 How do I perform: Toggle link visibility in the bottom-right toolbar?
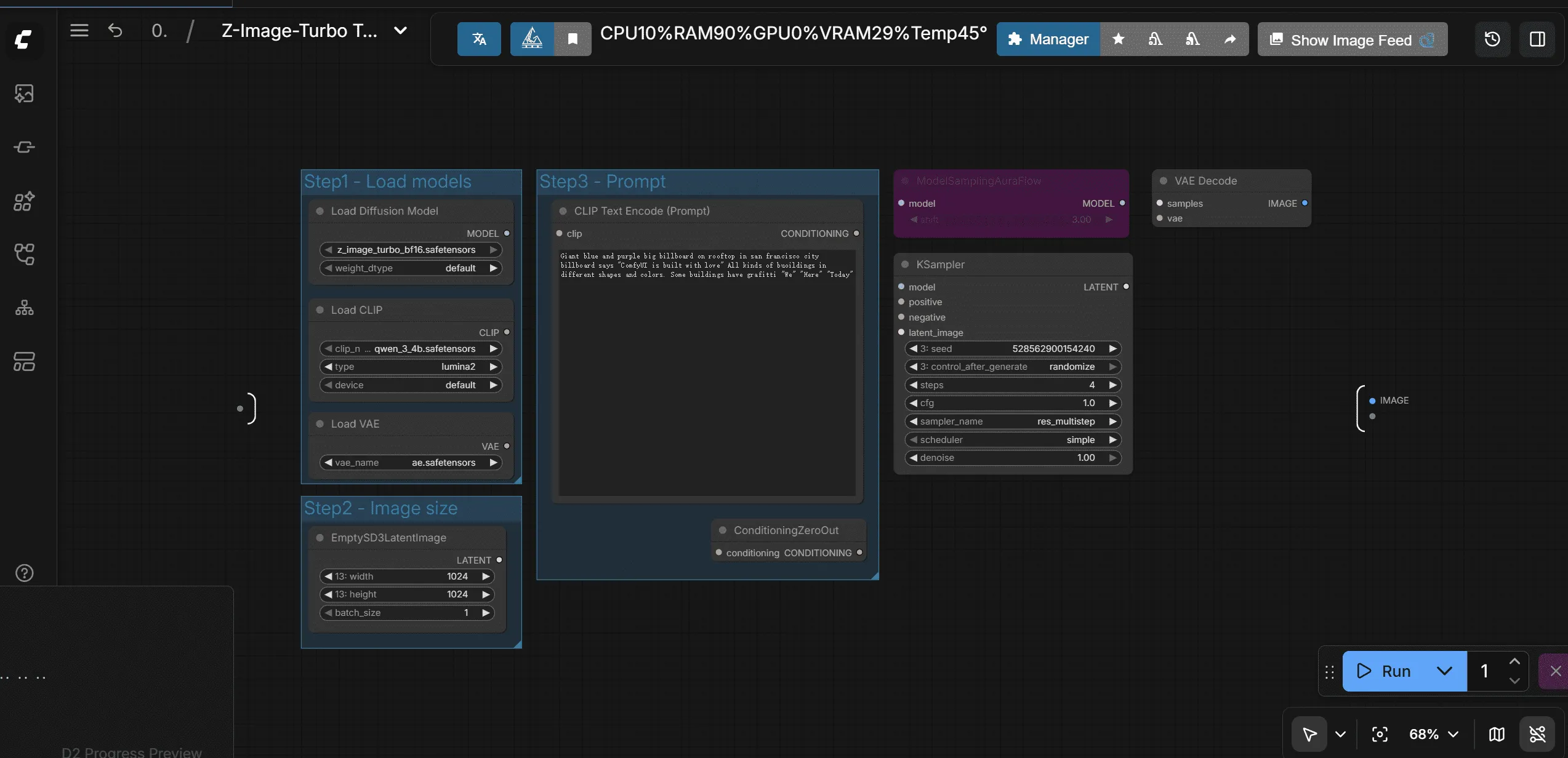click(x=1538, y=733)
